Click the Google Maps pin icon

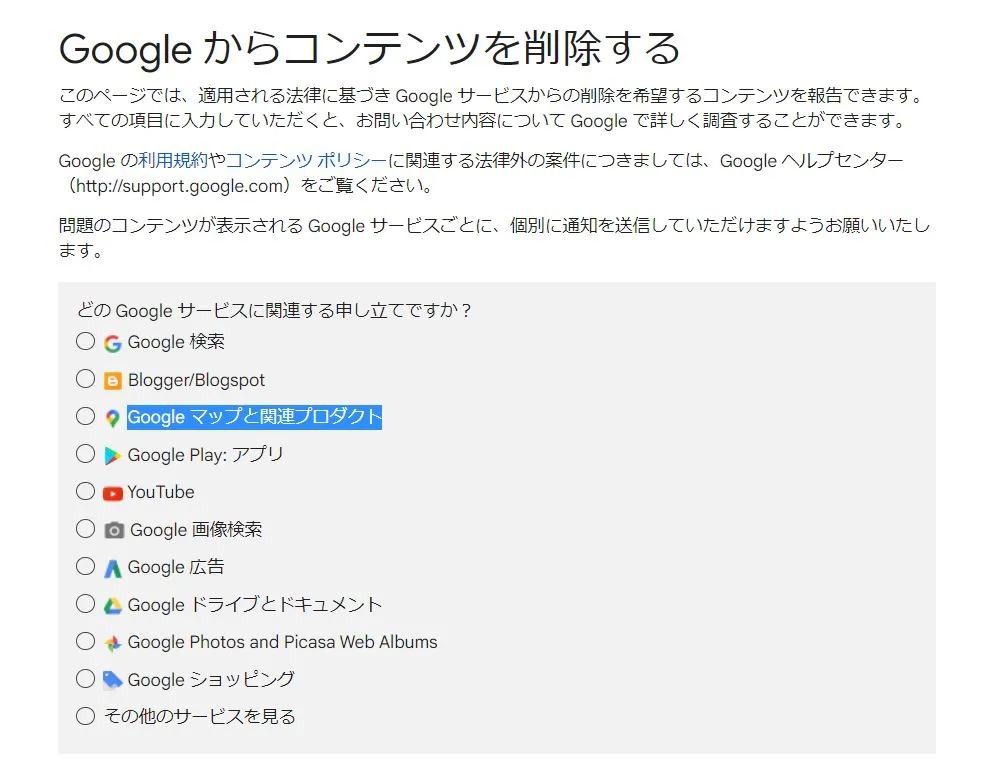tap(113, 418)
